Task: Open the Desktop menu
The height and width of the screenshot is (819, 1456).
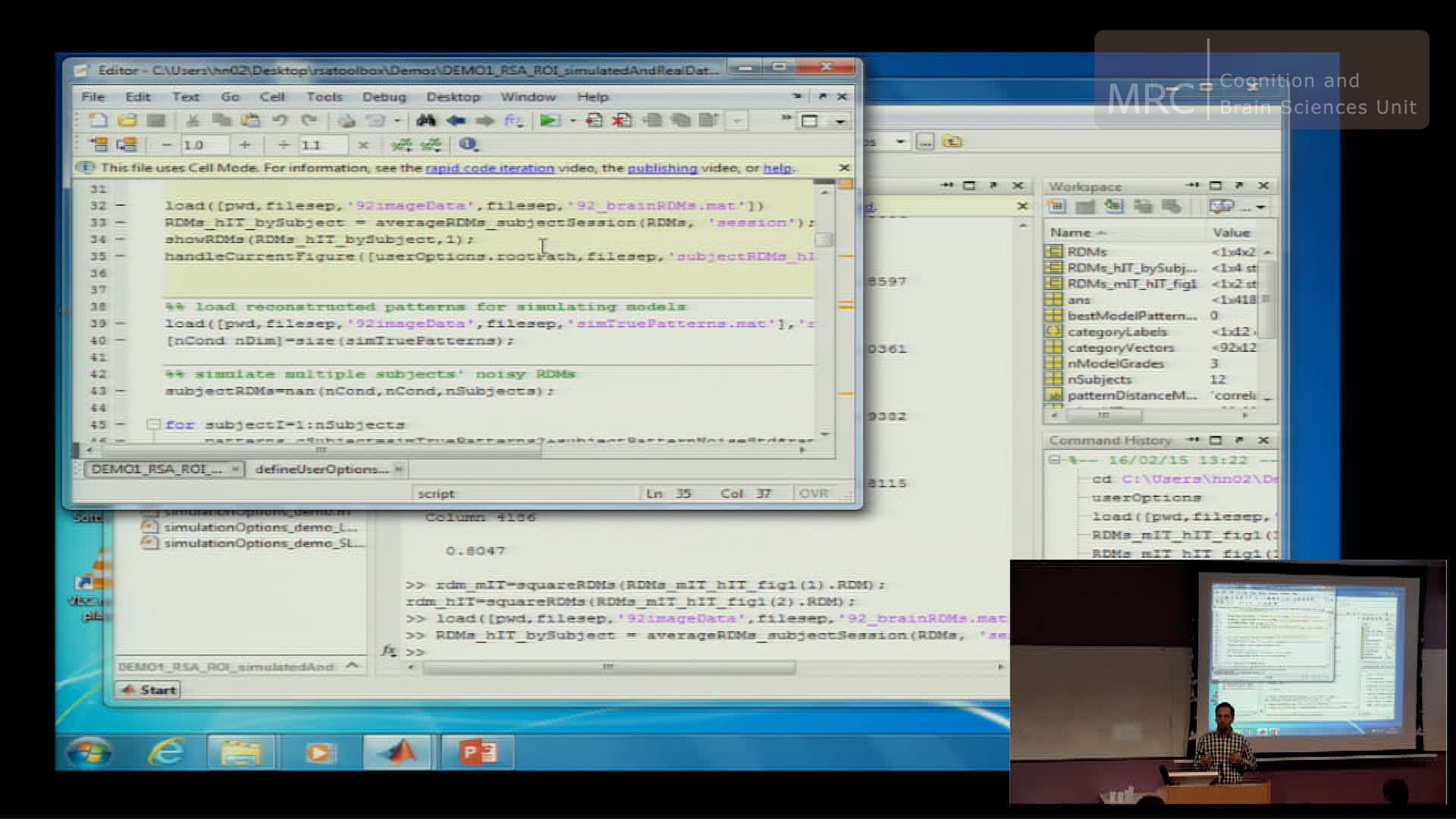Action: (x=453, y=97)
